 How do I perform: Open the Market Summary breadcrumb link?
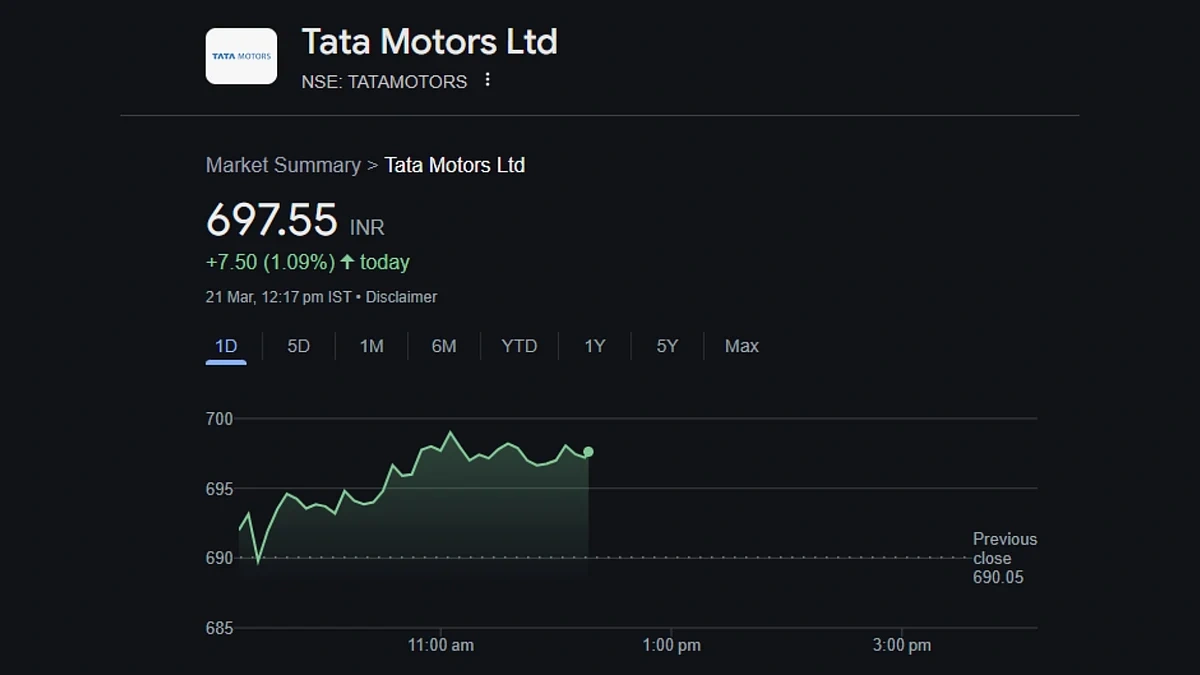click(x=283, y=165)
